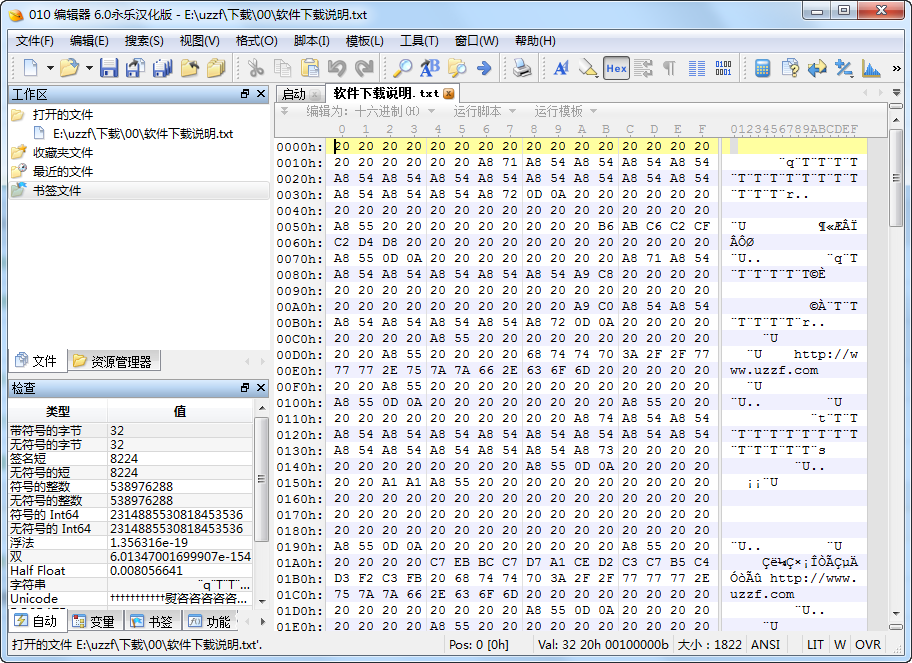Toggle OVR overwrite mode in status bar
912x663 pixels.
click(868, 645)
